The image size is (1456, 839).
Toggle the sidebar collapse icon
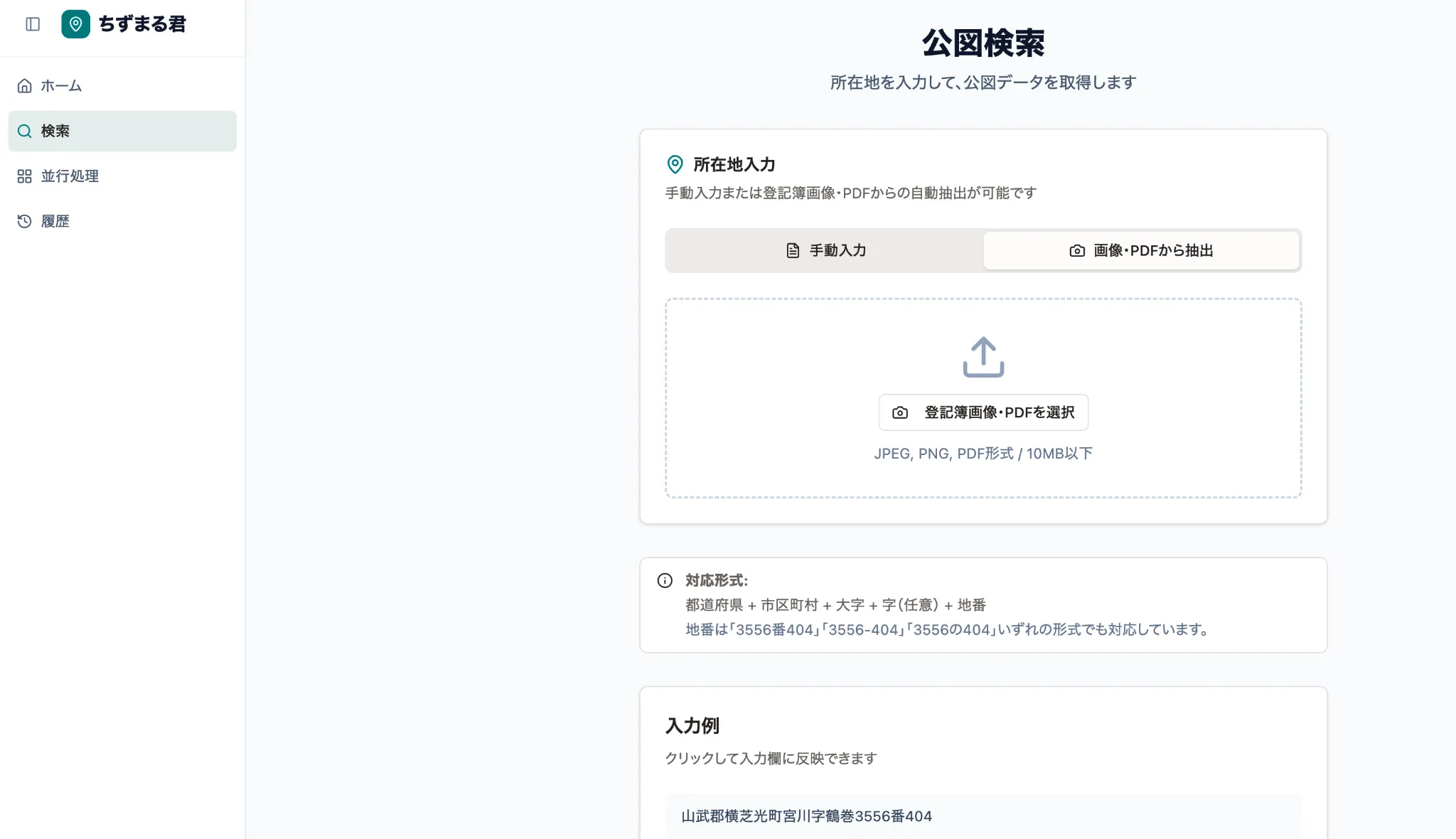(x=33, y=24)
